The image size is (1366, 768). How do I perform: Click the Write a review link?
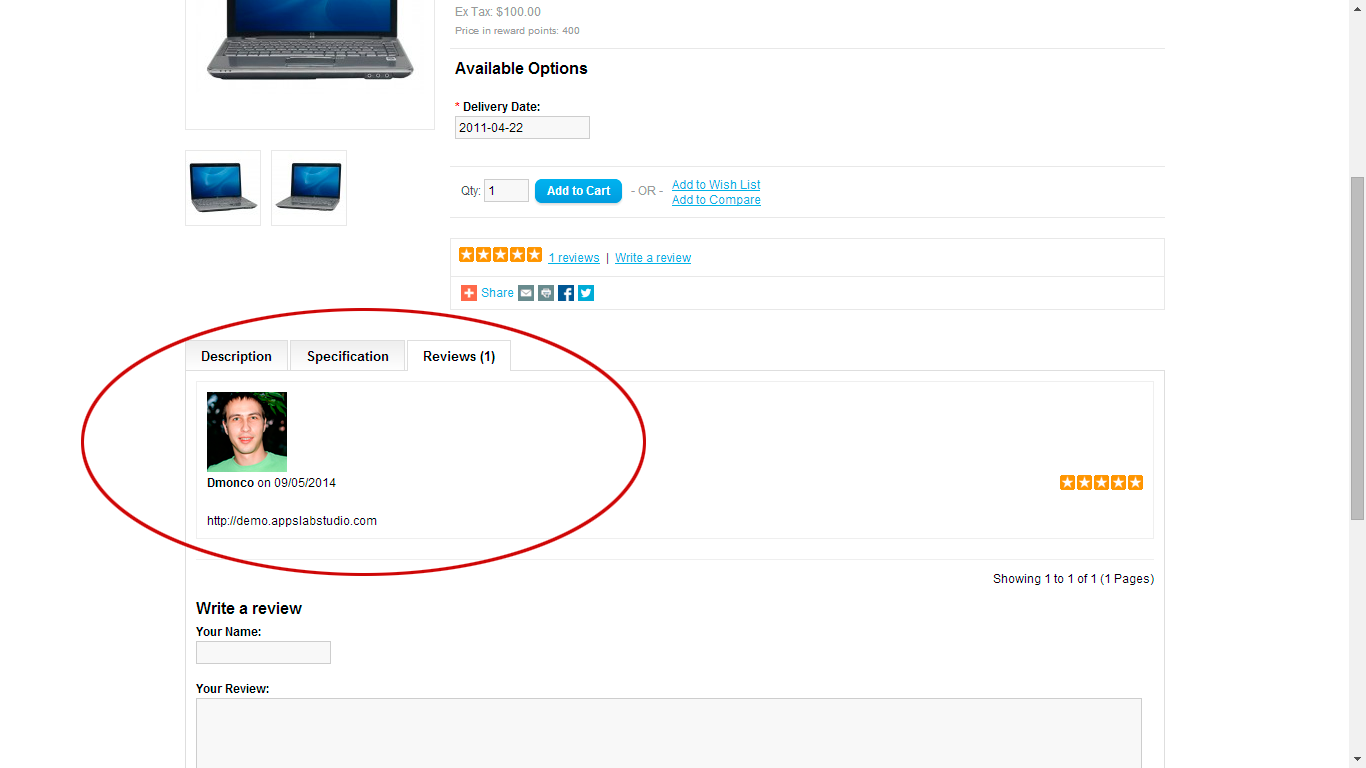pos(653,258)
